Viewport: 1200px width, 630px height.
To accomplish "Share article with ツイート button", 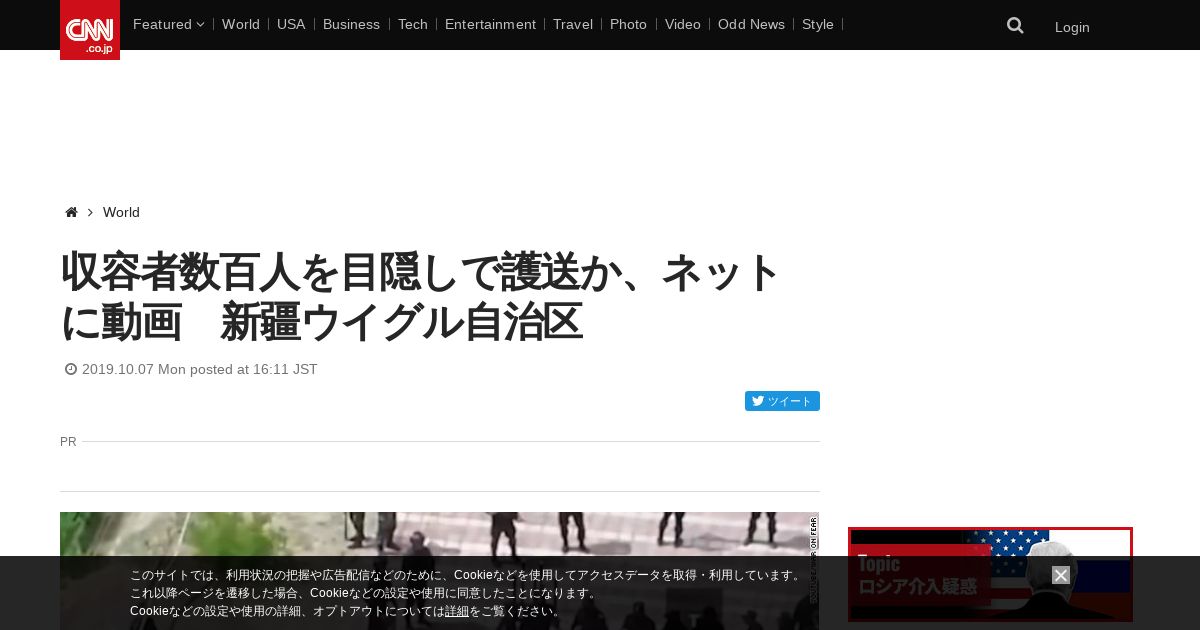I will pyautogui.click(x=782, y=401).
